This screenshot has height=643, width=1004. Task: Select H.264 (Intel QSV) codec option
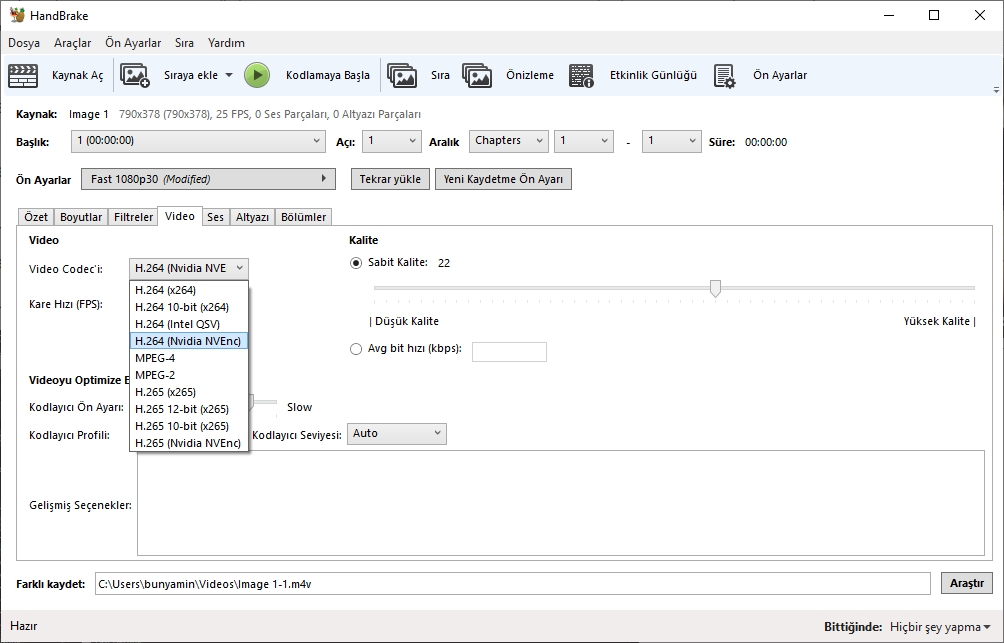click(178, 323)
